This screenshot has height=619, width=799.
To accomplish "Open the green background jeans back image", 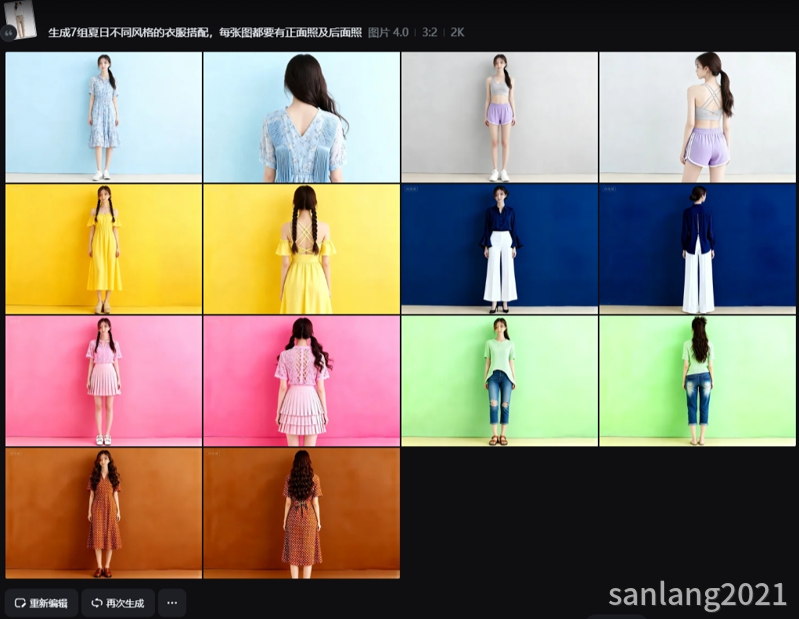I will pyautogui.click(x=697, y=381).
